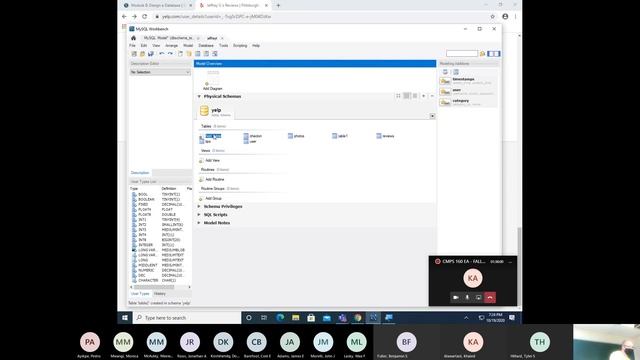The width and height of the screenshot is (640, 360).
Task: Open the Scripting menu
Action: [240, 46]
